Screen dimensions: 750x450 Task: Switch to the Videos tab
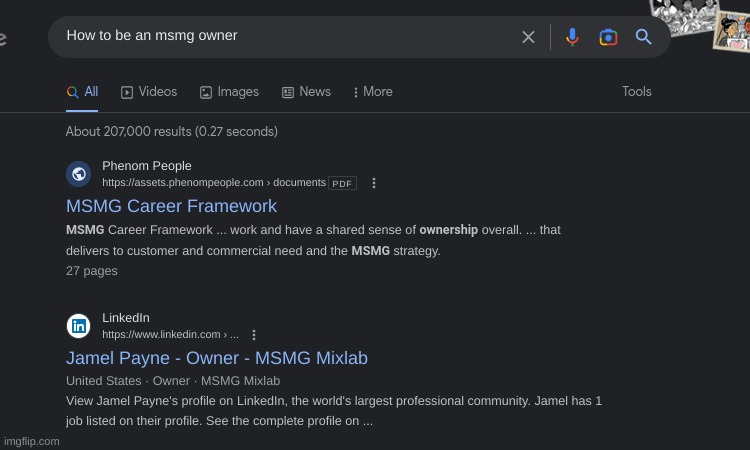[149, 92]
